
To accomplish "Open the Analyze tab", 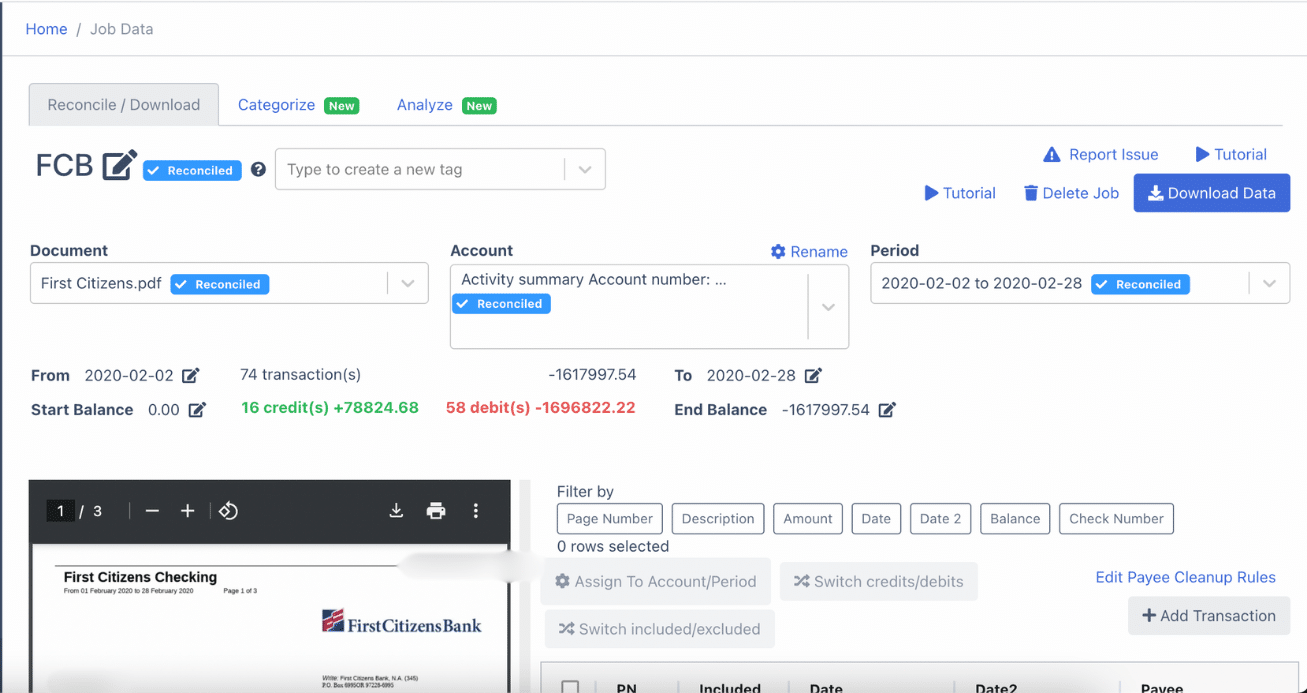I will tap(446, 105).
